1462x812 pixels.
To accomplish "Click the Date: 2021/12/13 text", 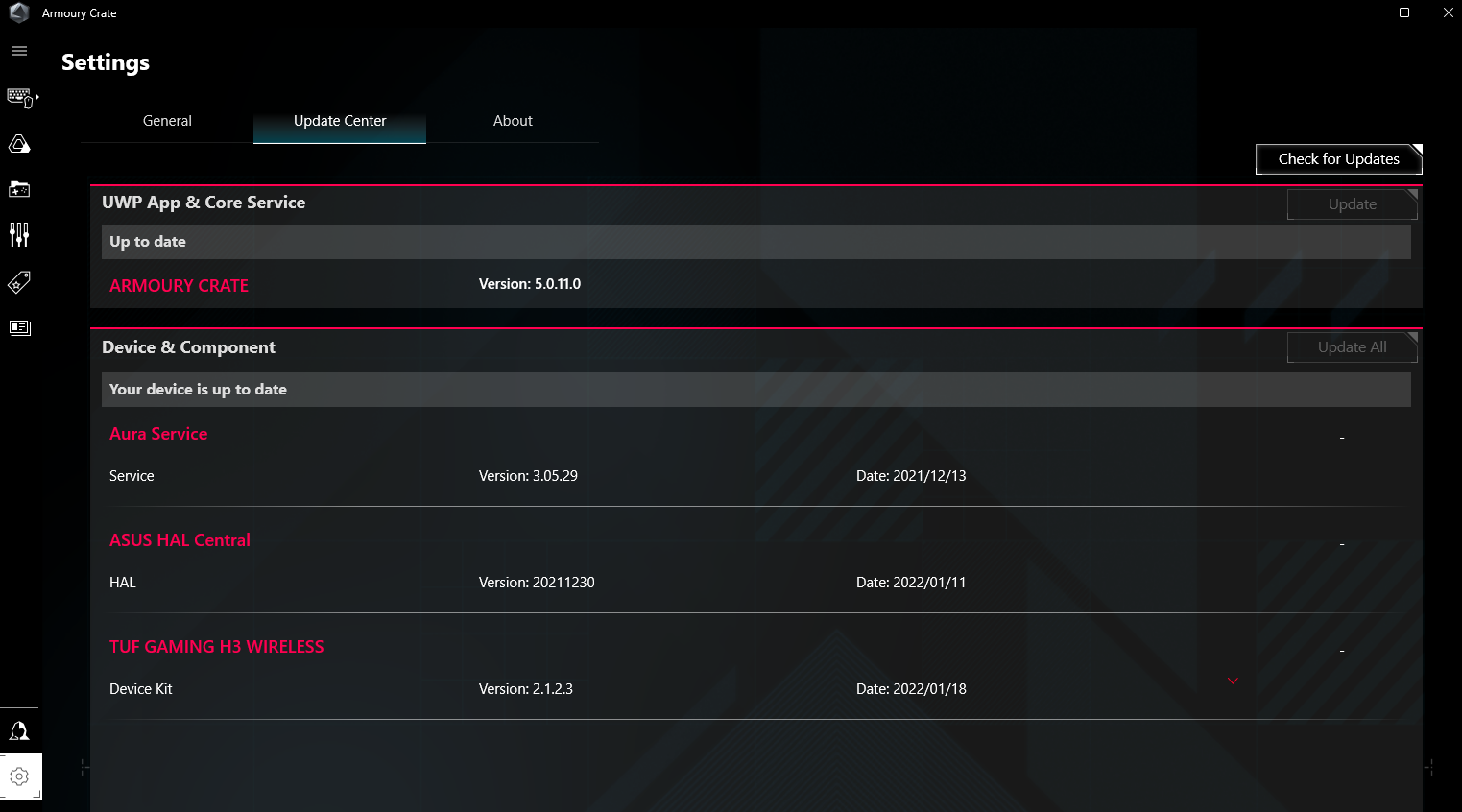I will (x=911, y=476).
